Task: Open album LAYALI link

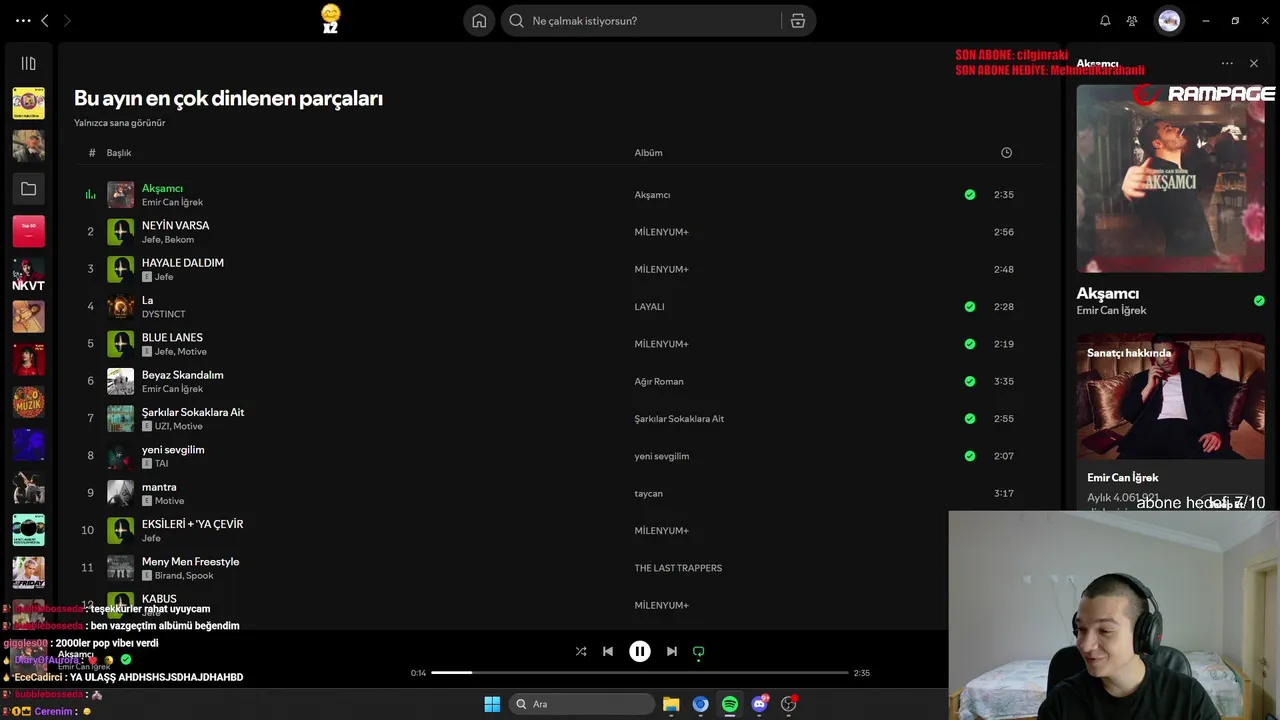Action: click(x=649, y=307)
